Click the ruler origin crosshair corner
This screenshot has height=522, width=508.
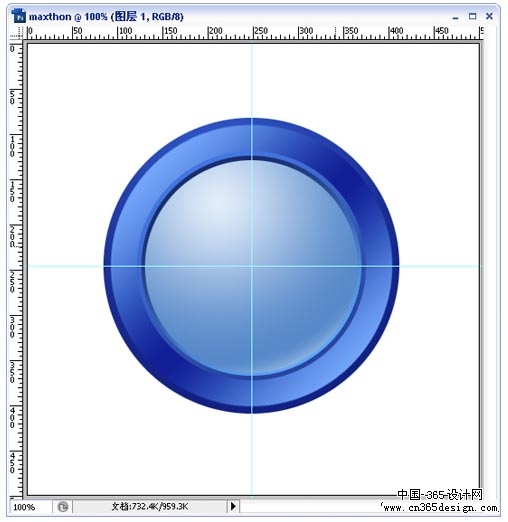16,33
